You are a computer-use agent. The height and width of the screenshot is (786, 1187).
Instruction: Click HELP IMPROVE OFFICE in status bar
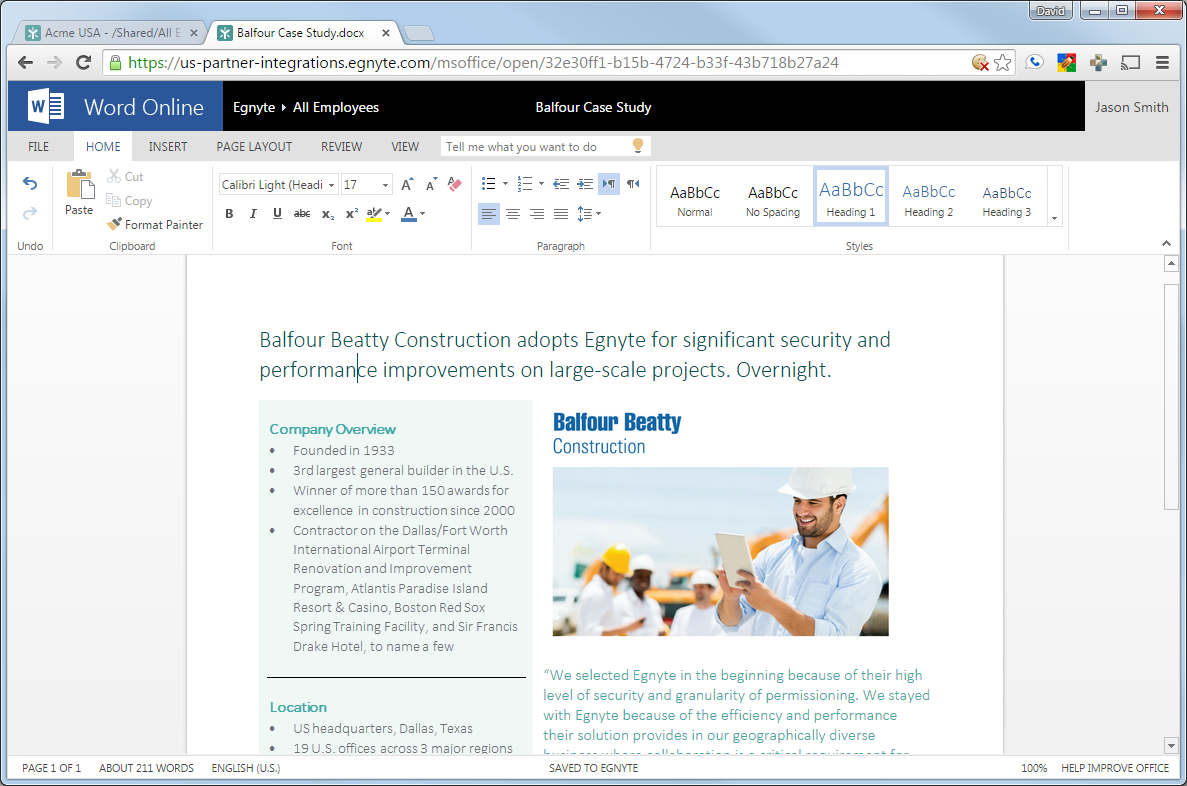(x=1115, y=768)
